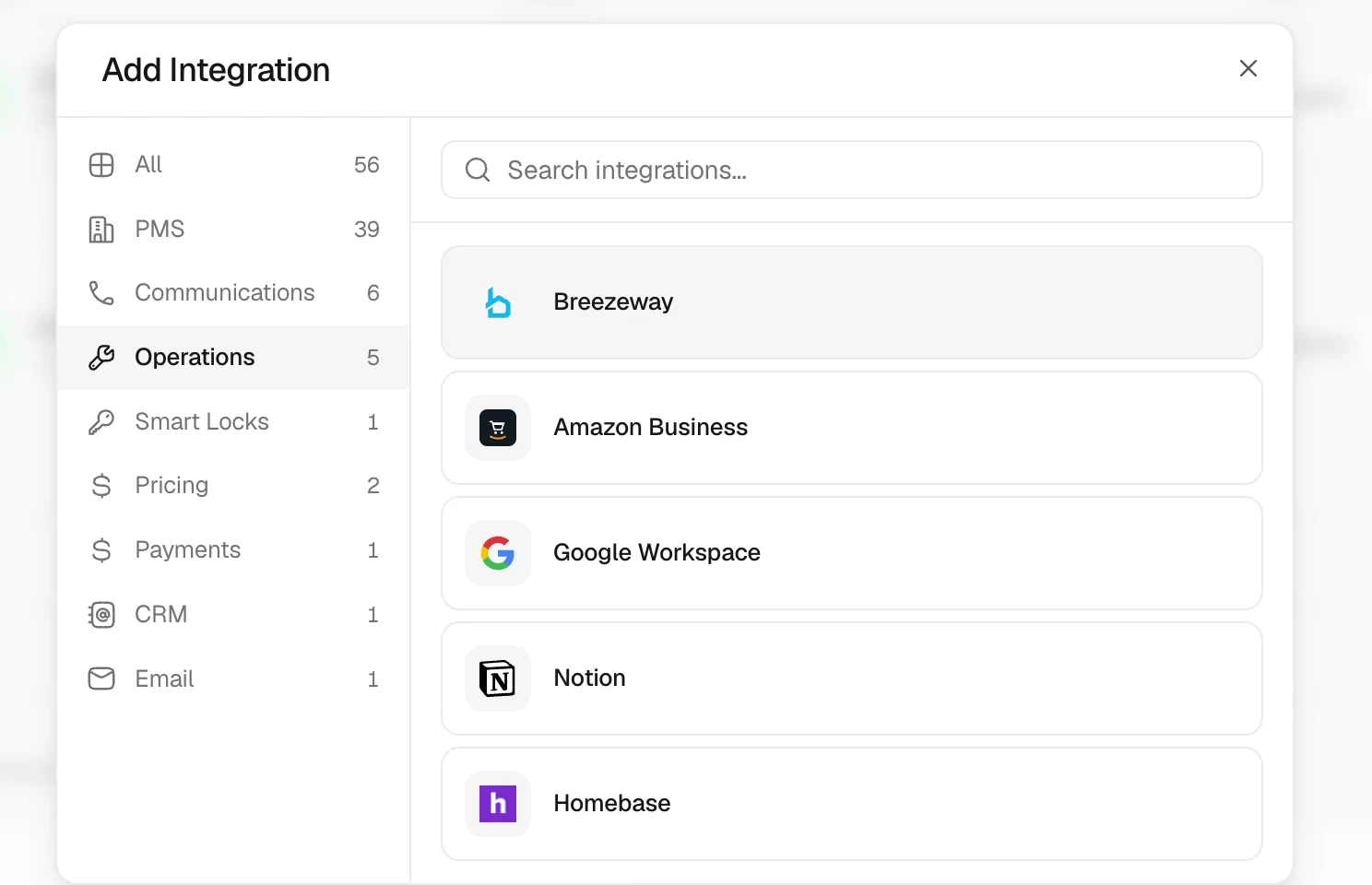1372x885 pixels.
Task: Click the 56 count beside All
Action: pos(367,165)
